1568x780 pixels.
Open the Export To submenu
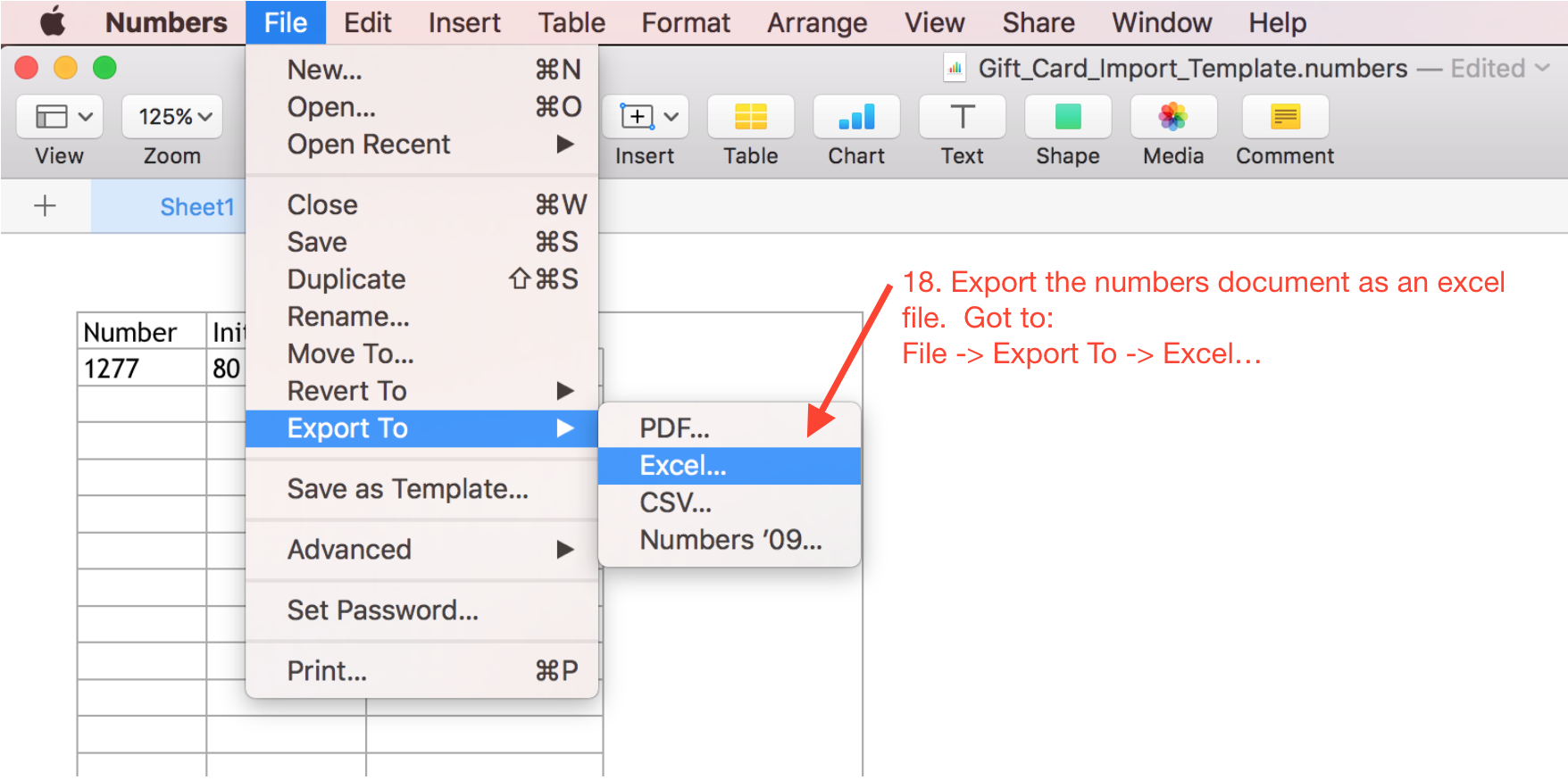click(421, 428)
